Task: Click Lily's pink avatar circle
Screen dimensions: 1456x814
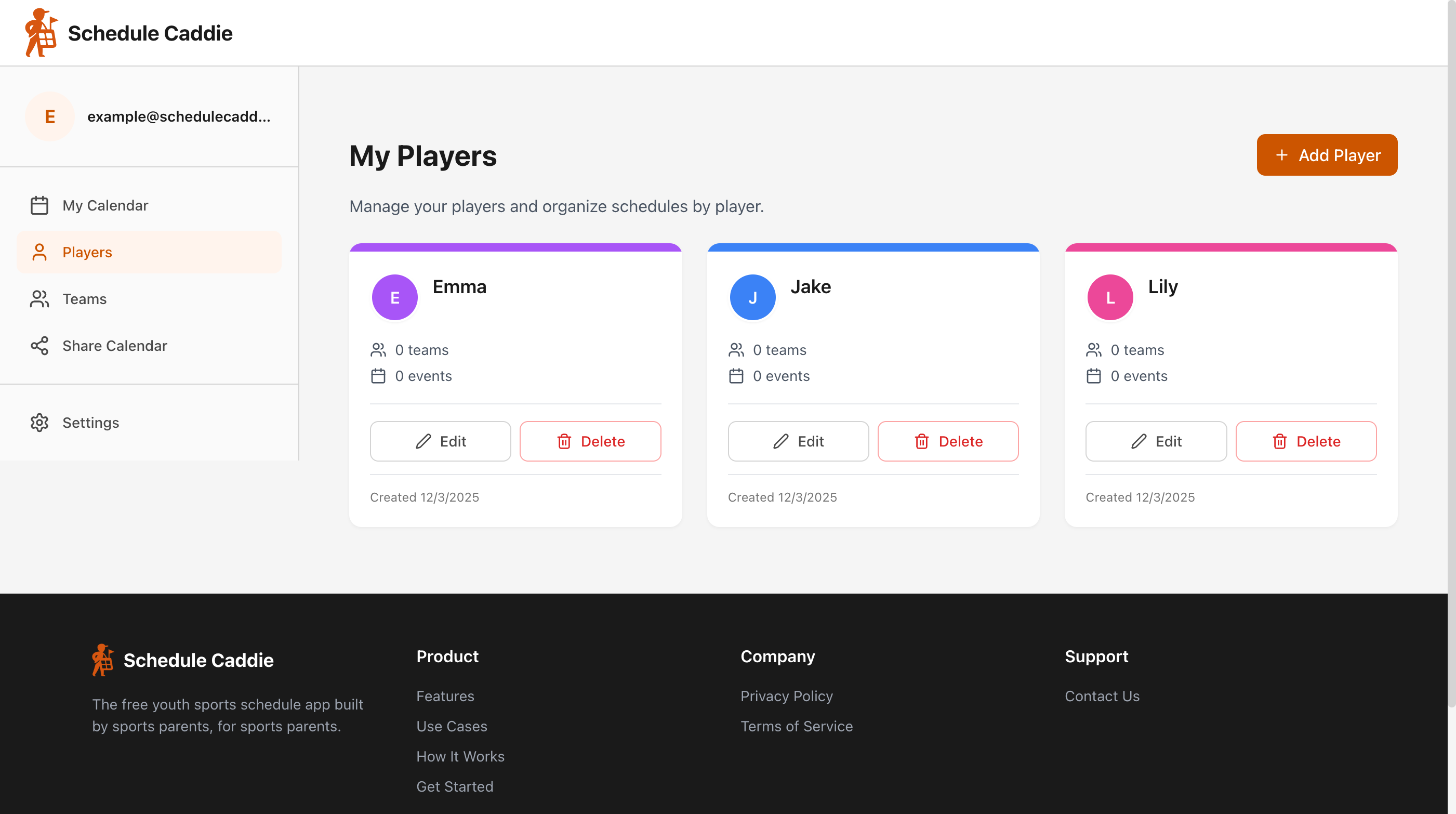Action: (x=1110, y=297)
